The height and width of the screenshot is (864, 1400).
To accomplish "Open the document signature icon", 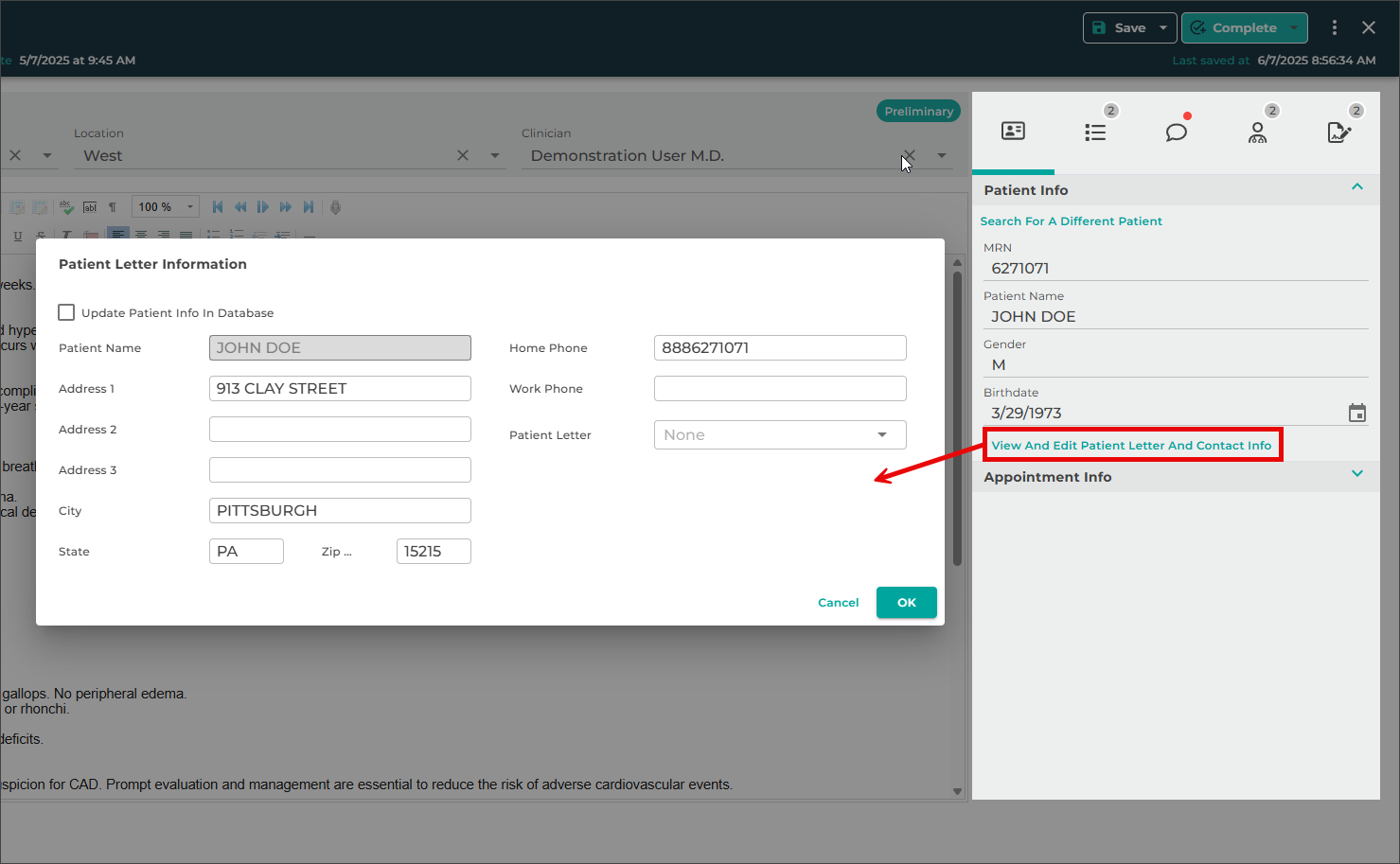I will (1338, 132).
